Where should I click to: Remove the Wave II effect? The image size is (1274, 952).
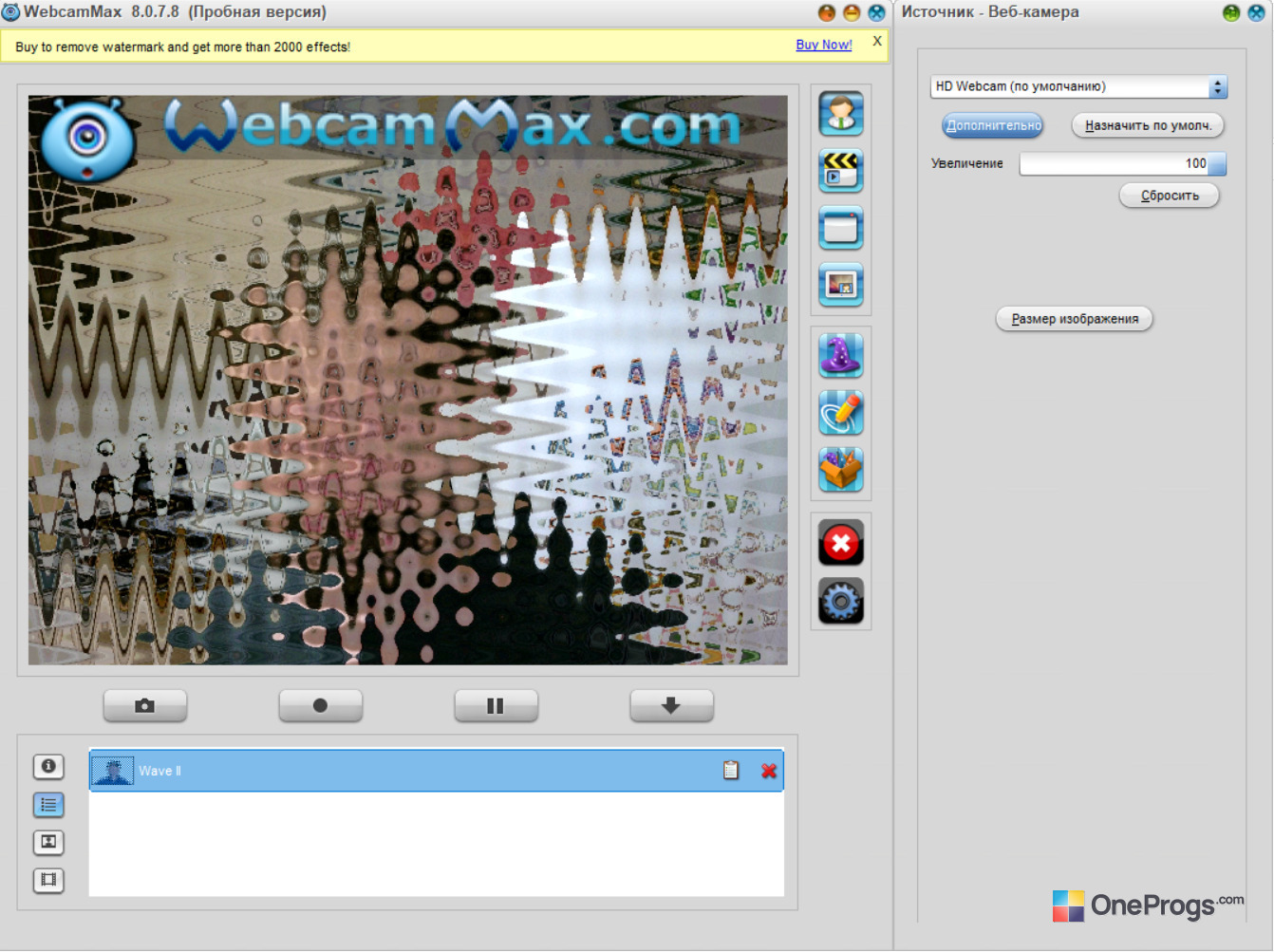point(769,771)
